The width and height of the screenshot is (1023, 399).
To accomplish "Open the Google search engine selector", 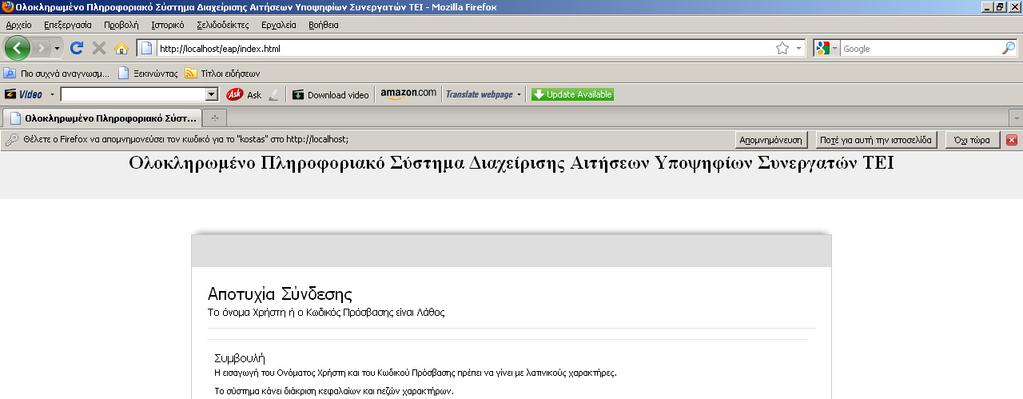I will [826, 48].
